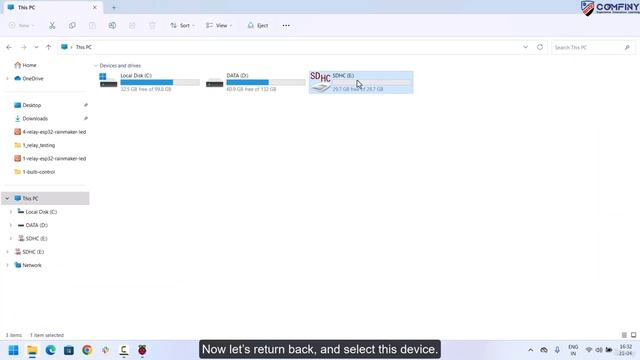Expand Local Disk (C:) in the sidebar tree
The height and width of the screenshot is (360, 640).
click(x=11, y=212)
